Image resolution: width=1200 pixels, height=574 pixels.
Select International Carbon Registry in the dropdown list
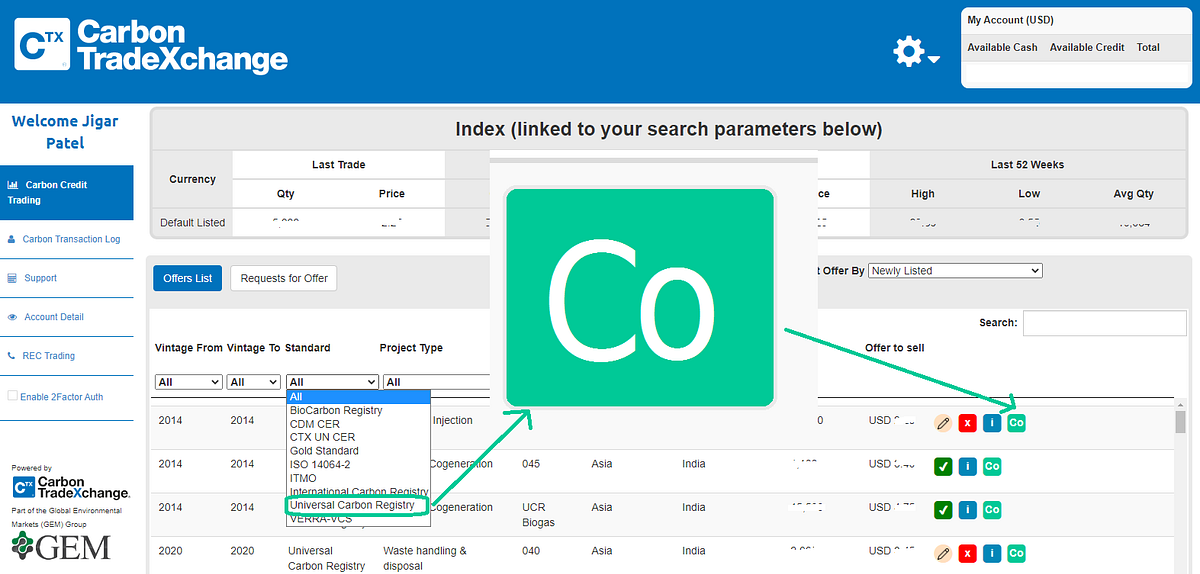point(358,492)
